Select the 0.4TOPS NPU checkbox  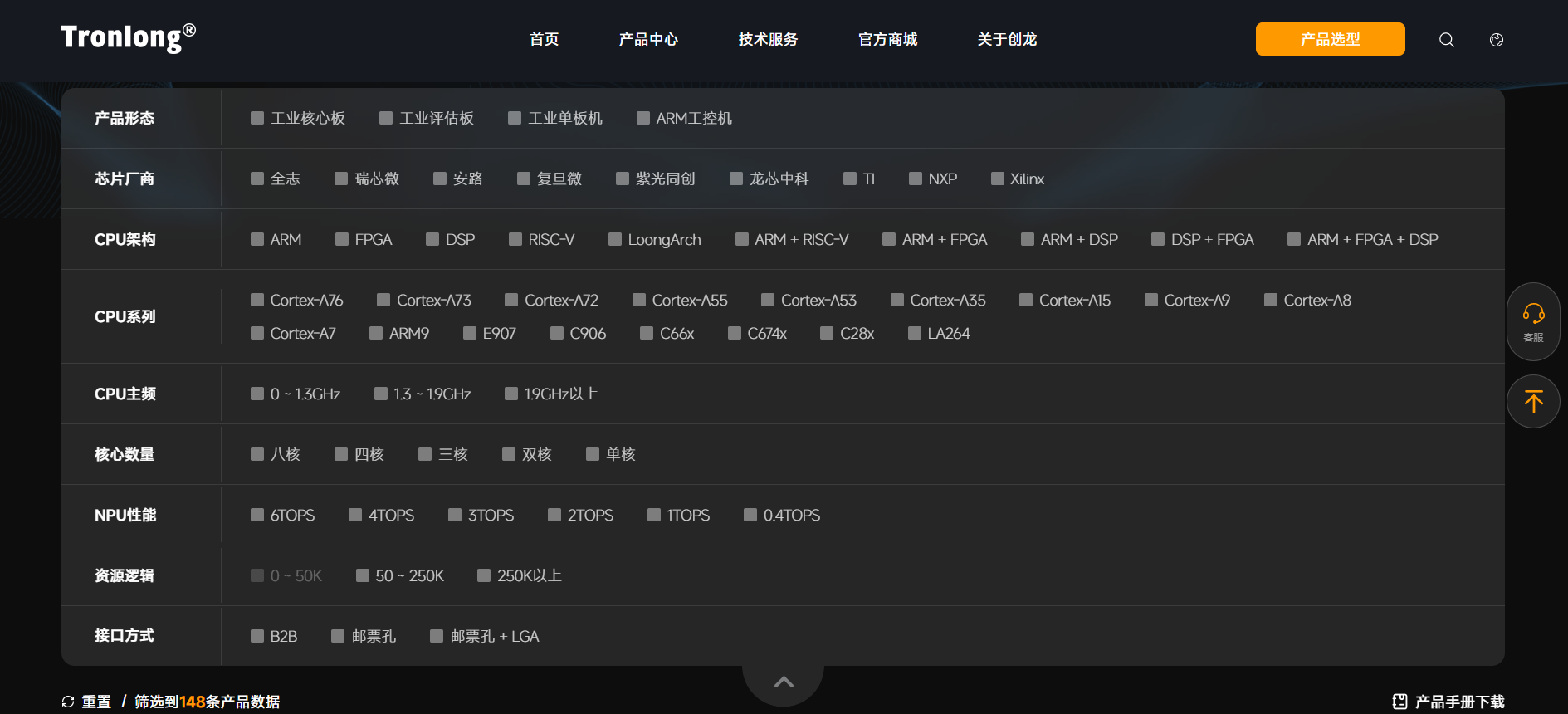(x=750, y=515)
